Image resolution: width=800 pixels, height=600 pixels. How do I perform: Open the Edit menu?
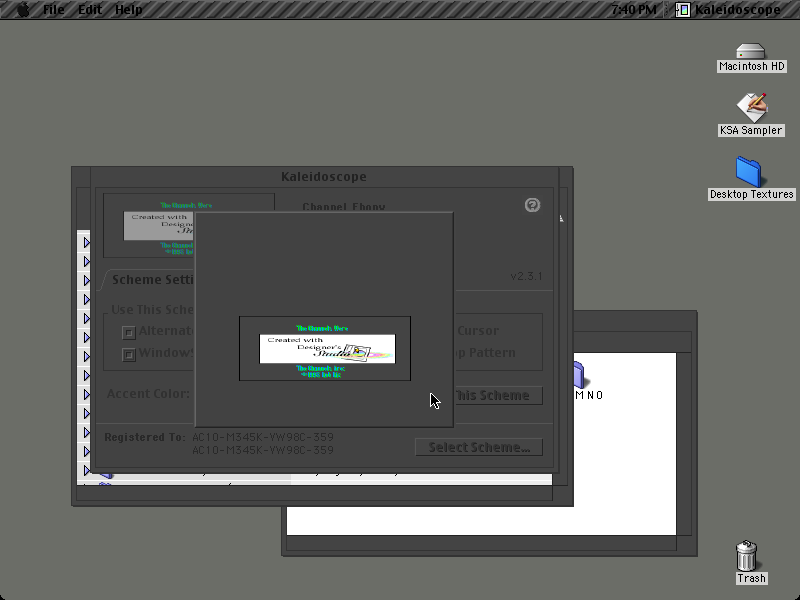[90, 9]
